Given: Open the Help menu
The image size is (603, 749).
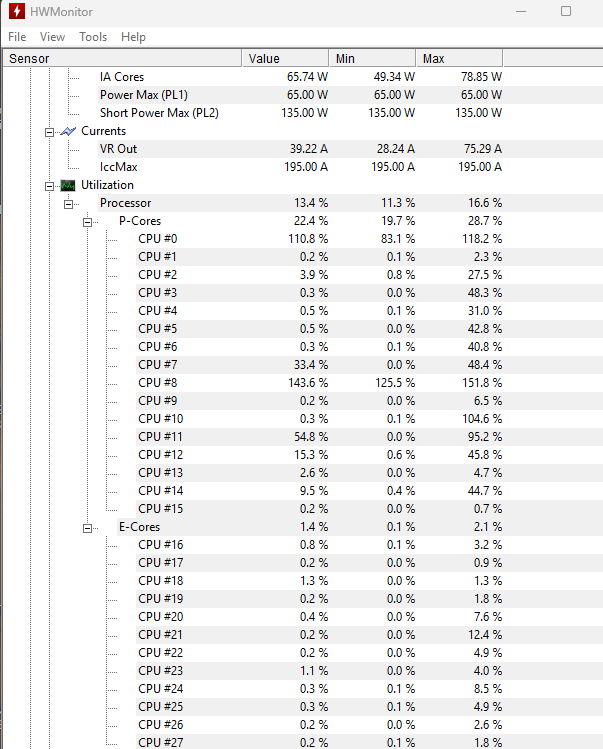Looking at the screenshot, I should coord(133,37).
